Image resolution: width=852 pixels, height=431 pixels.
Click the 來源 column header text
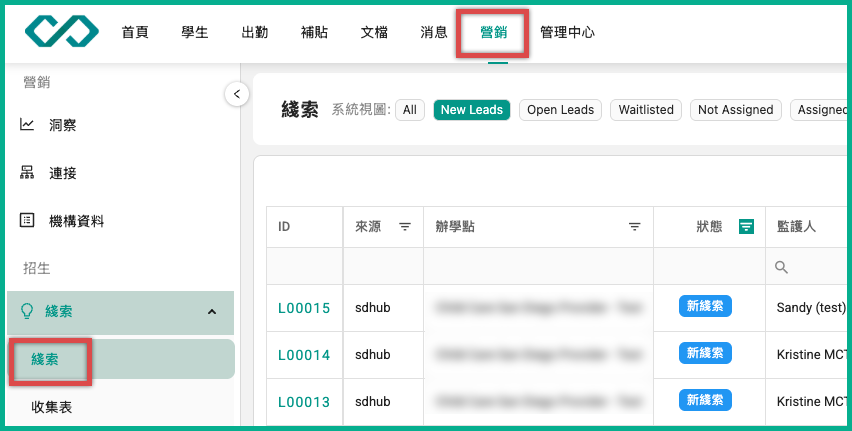point(368,227)
